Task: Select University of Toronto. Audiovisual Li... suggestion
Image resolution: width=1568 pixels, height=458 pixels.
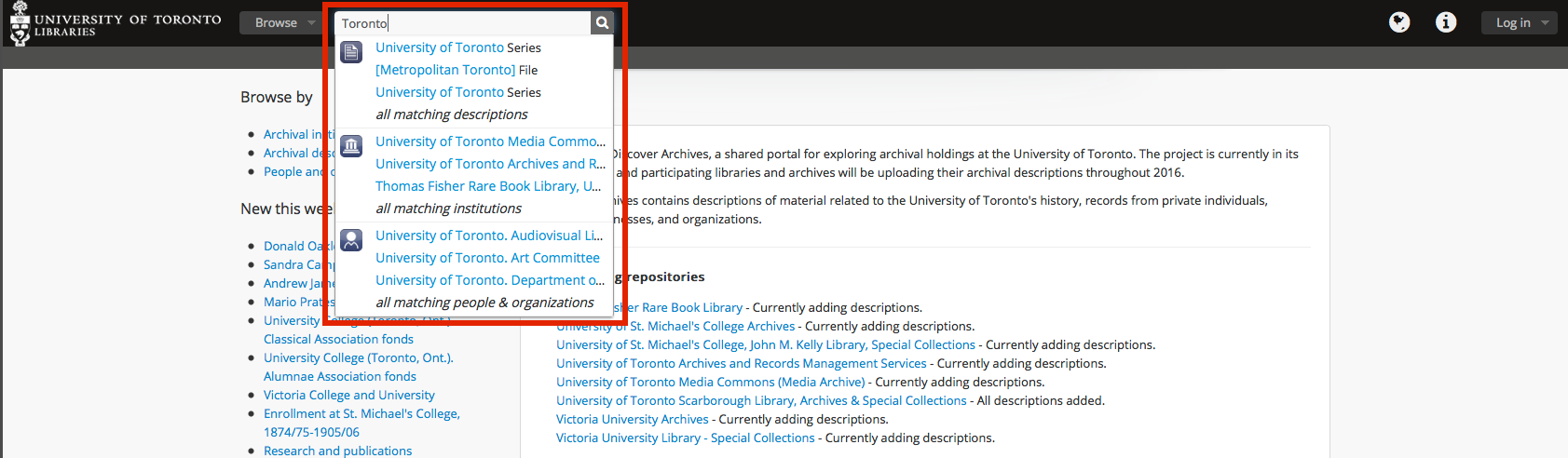Action: point(489,236)
